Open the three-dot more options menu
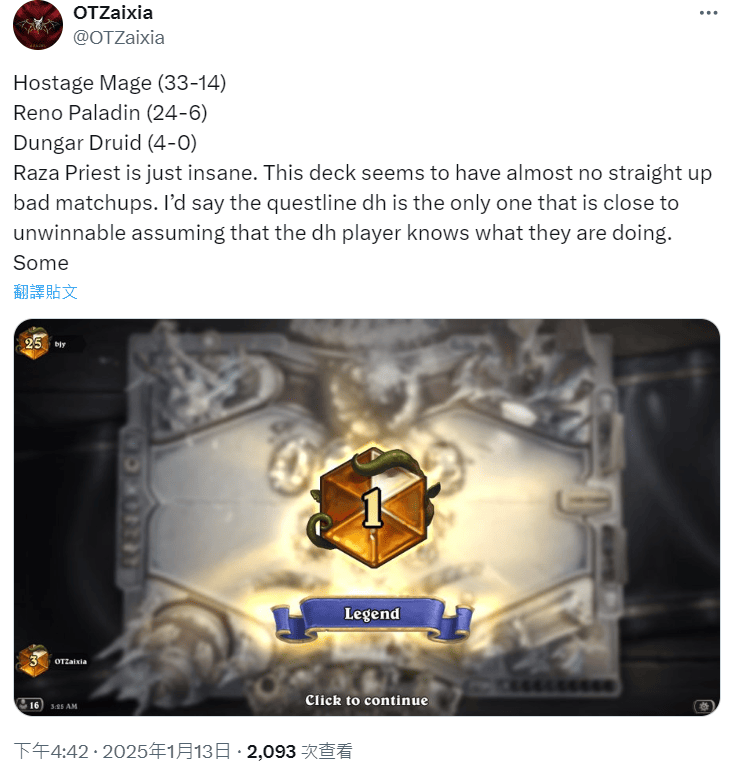739x768 pixels. (708, 13)
